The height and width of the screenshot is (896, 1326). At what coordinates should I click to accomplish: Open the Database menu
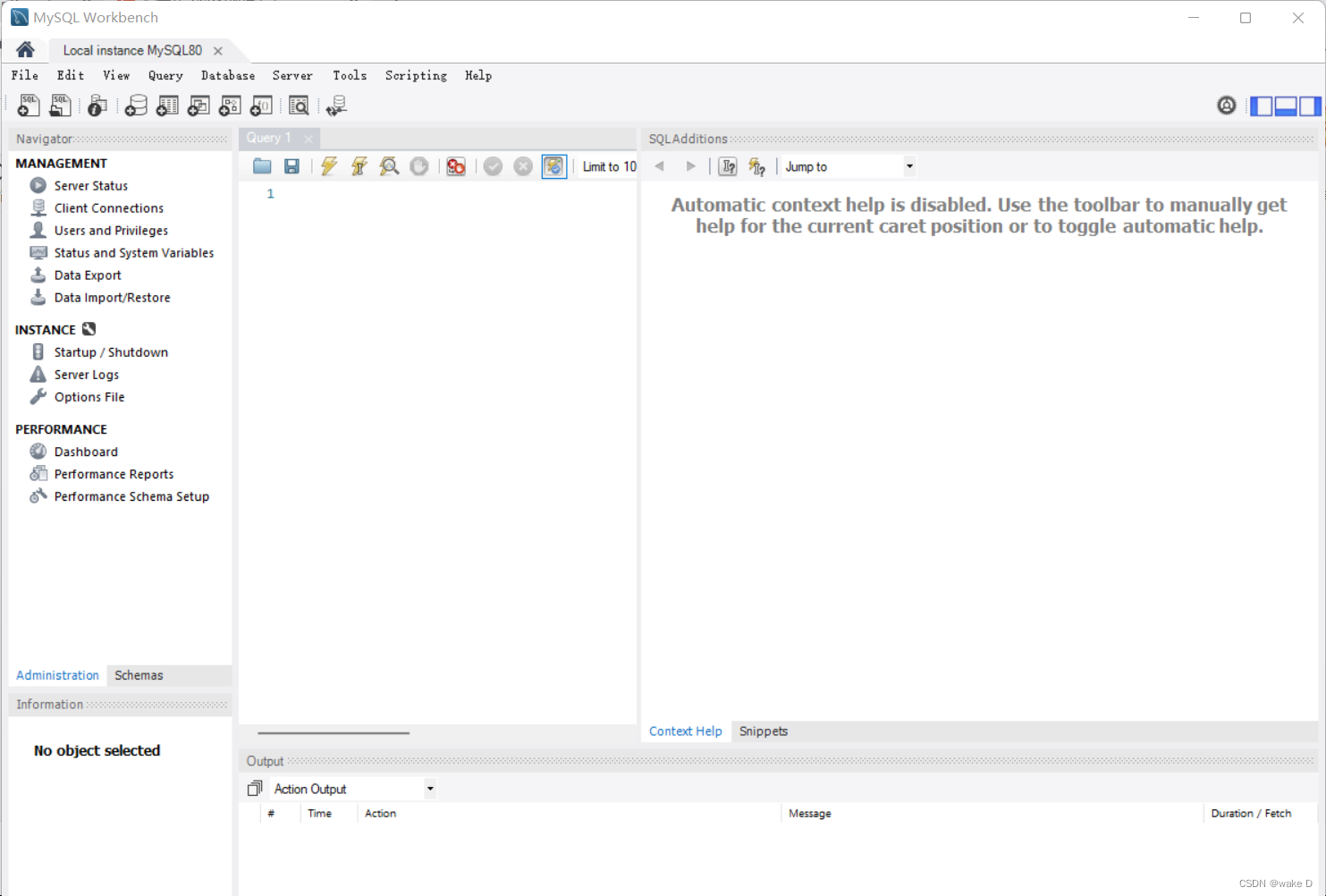click(228, 76)
